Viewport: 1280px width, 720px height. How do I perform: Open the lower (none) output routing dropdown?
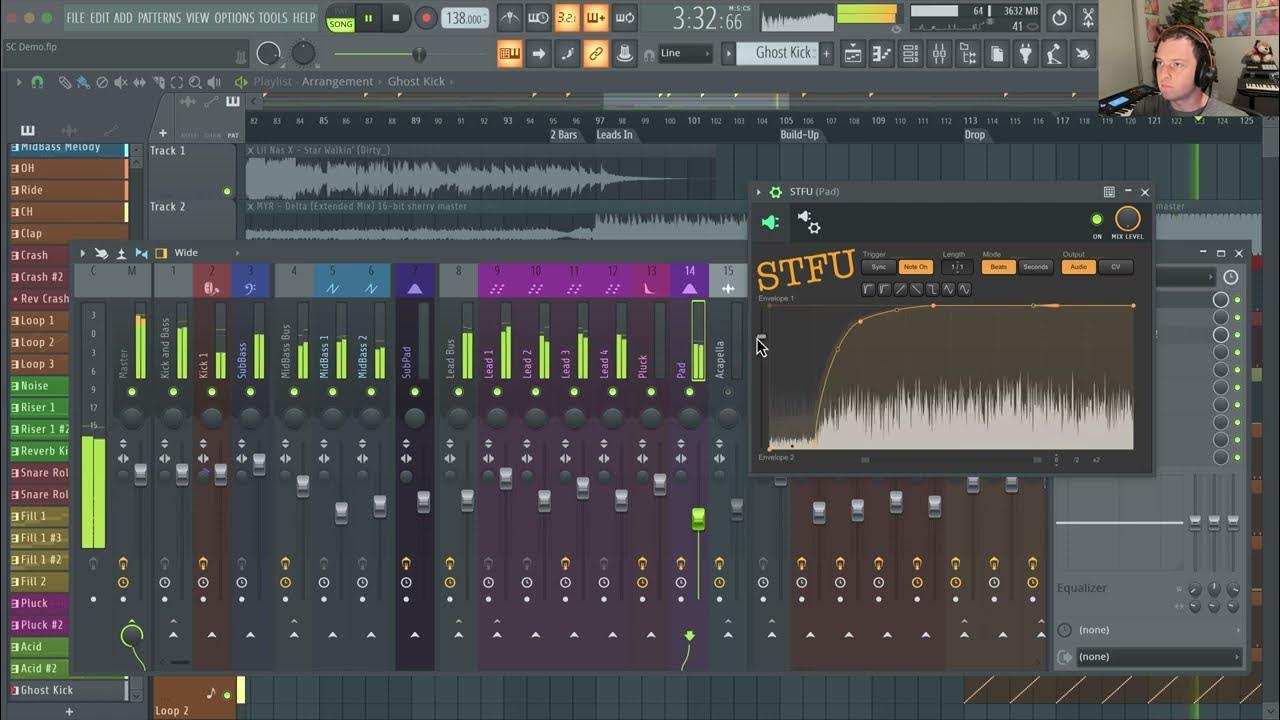point(1158,657)
